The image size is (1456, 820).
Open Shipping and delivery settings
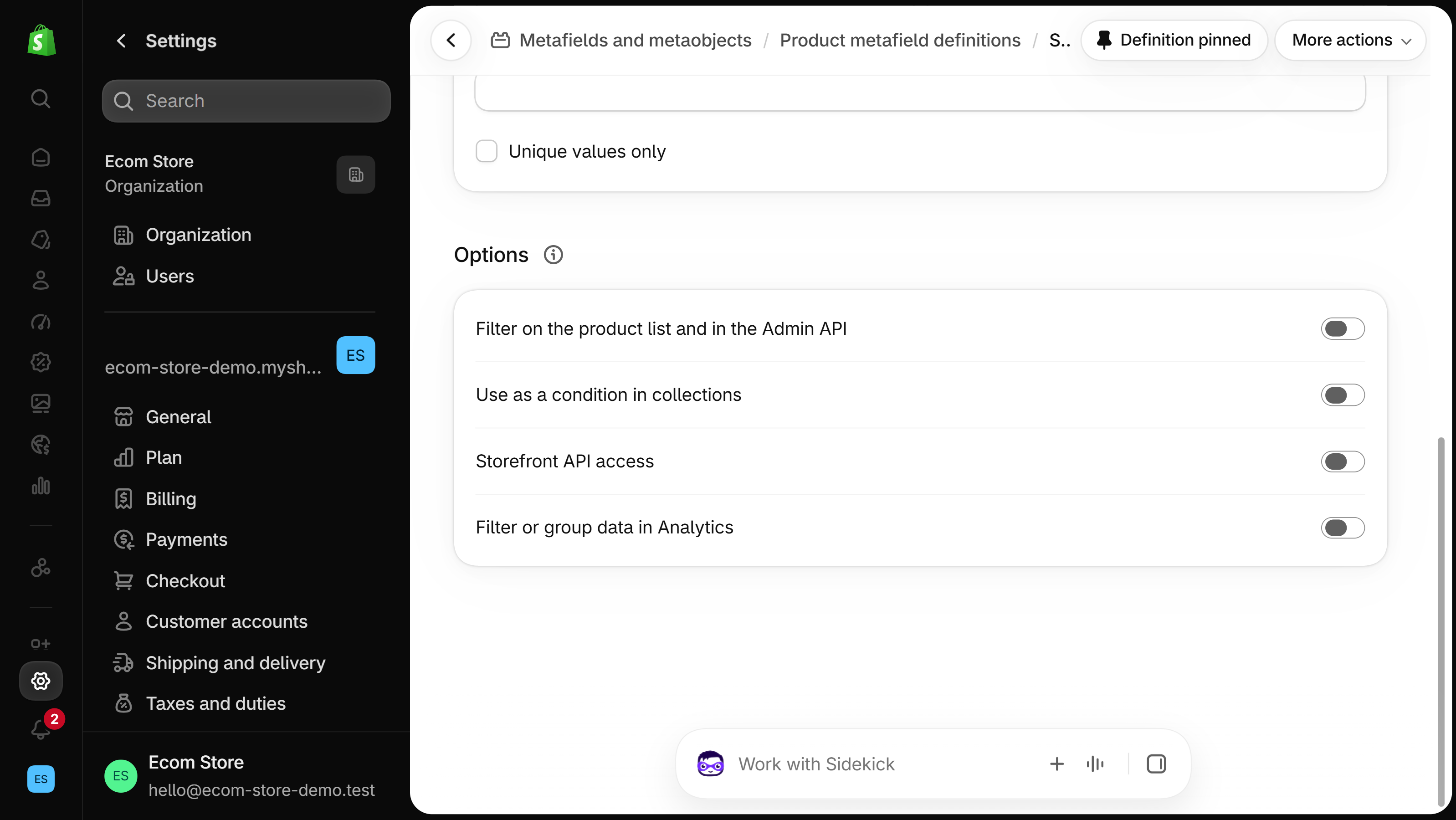(x=235, y=663)
